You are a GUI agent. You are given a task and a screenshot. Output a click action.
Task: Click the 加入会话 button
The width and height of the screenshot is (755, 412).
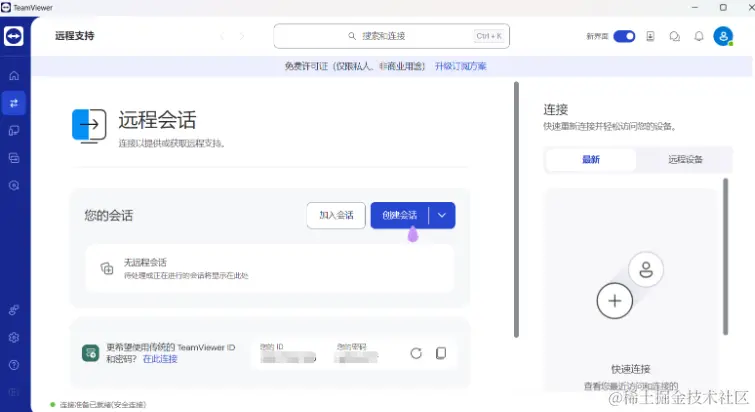click(x=336, y=215)
